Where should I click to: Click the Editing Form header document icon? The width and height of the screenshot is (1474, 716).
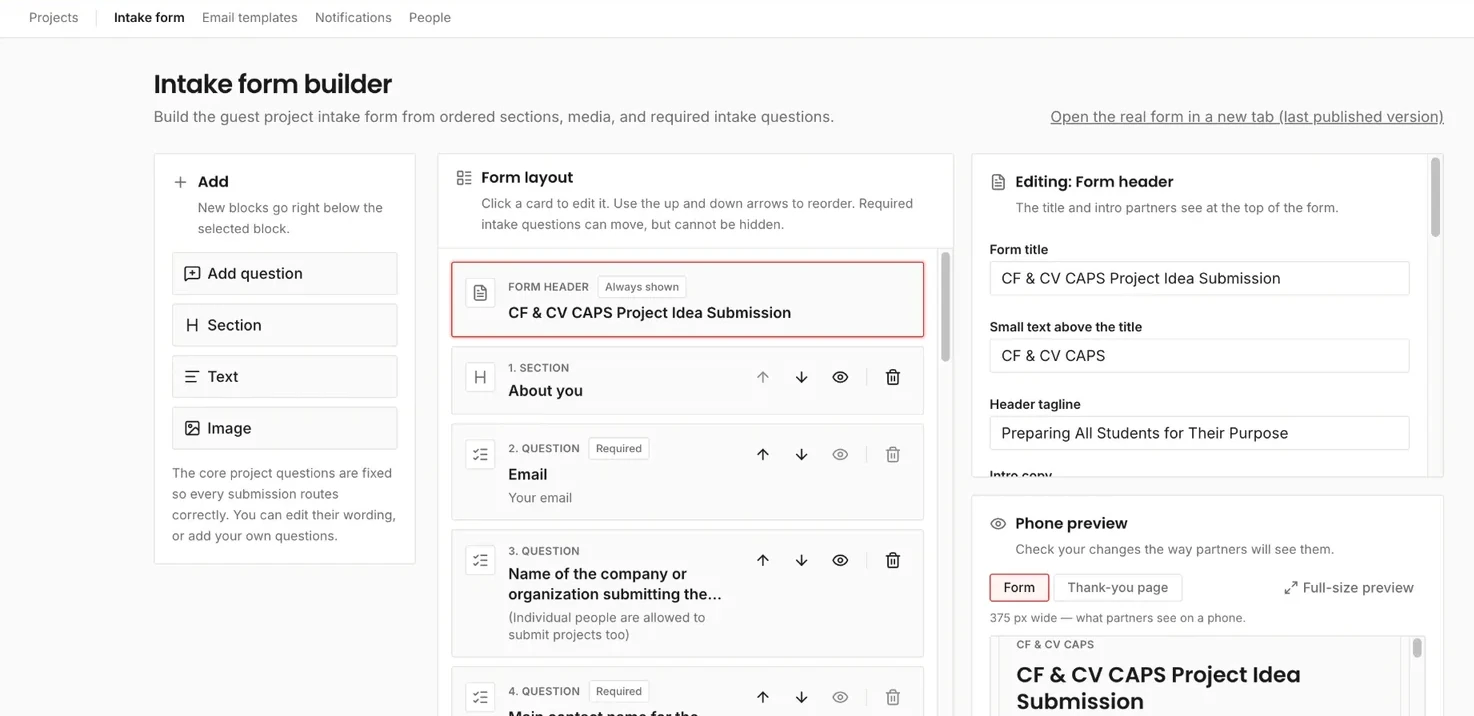coord(998,182)
